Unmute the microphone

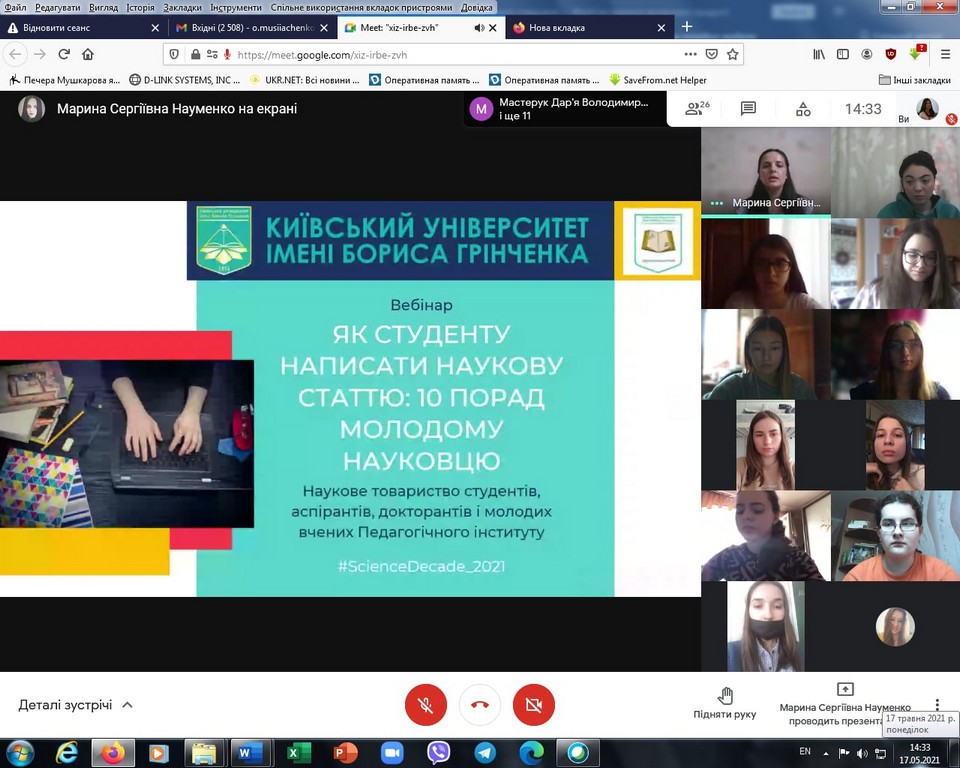(x=425, y=704)
